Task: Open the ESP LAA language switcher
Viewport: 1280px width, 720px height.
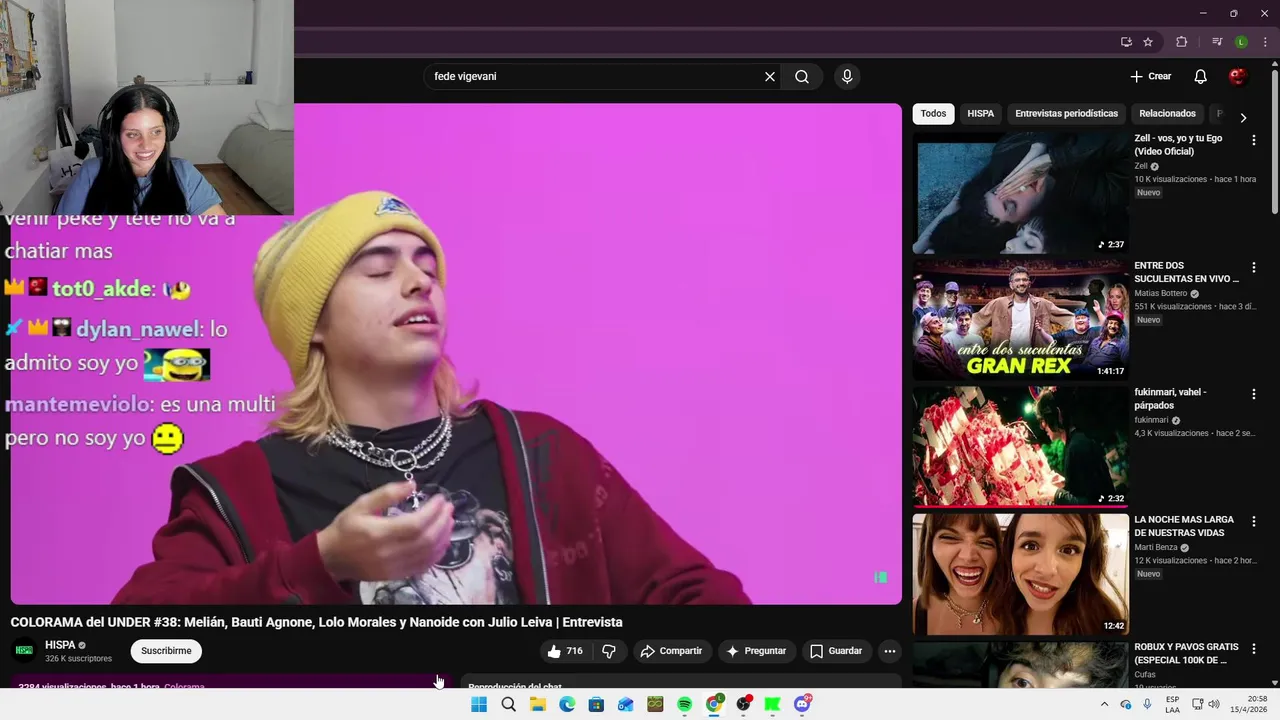Action: point(1172,704)
